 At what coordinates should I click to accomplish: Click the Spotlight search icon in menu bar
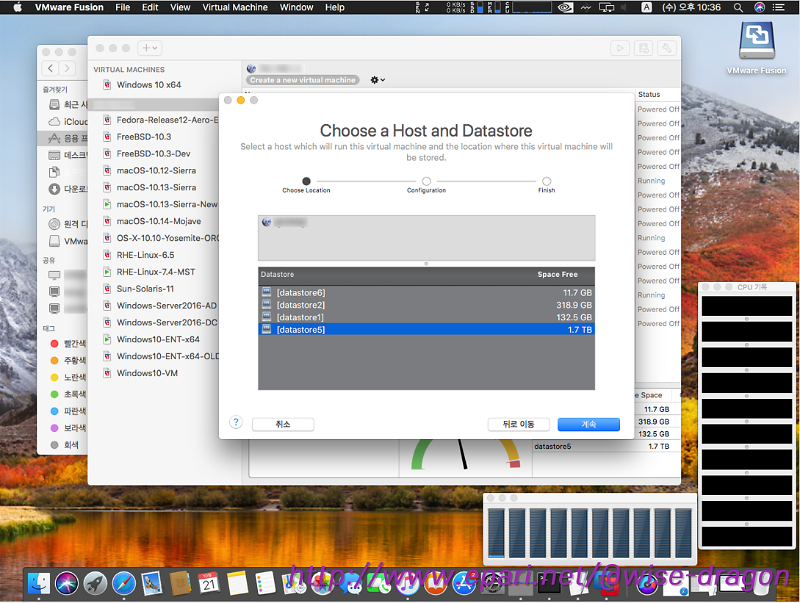[x=738, y=7]
